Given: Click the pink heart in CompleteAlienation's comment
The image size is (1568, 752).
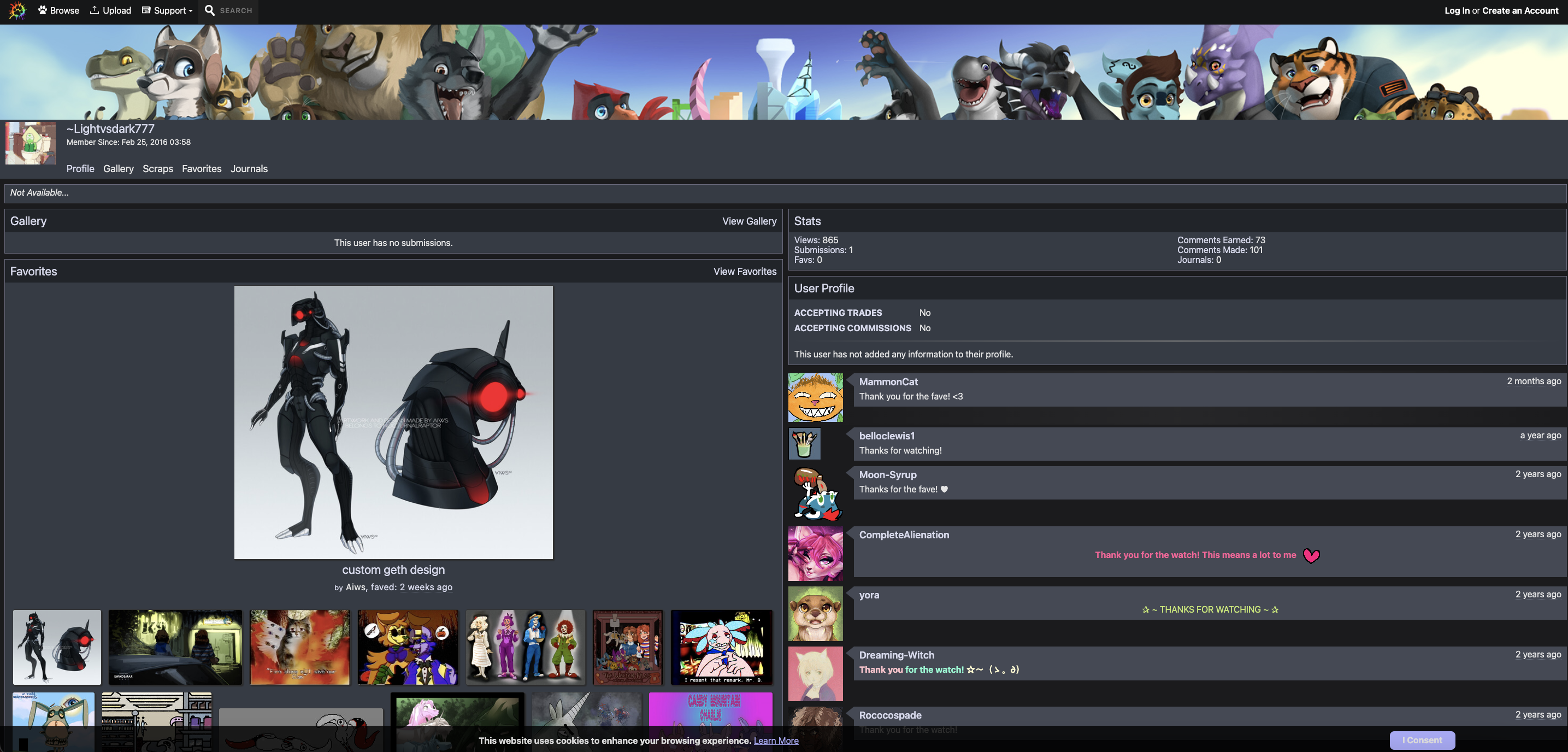Looking at the screenshot, I should pos(1311,555).
